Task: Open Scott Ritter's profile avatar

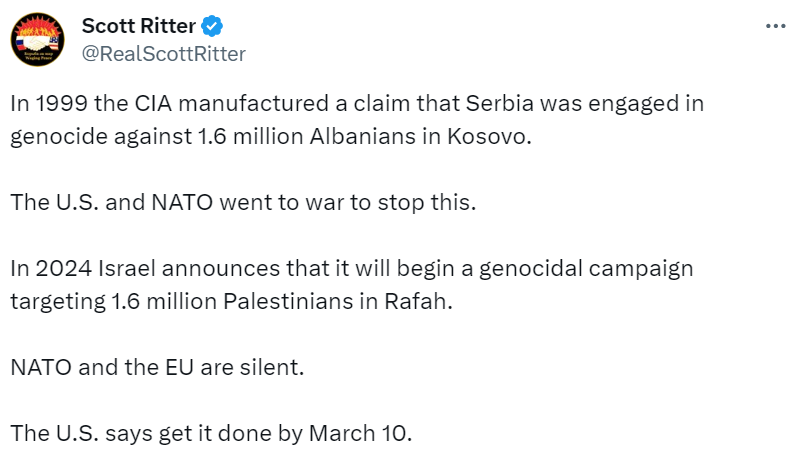Action: pyautogui.click(x=38, y=39)
